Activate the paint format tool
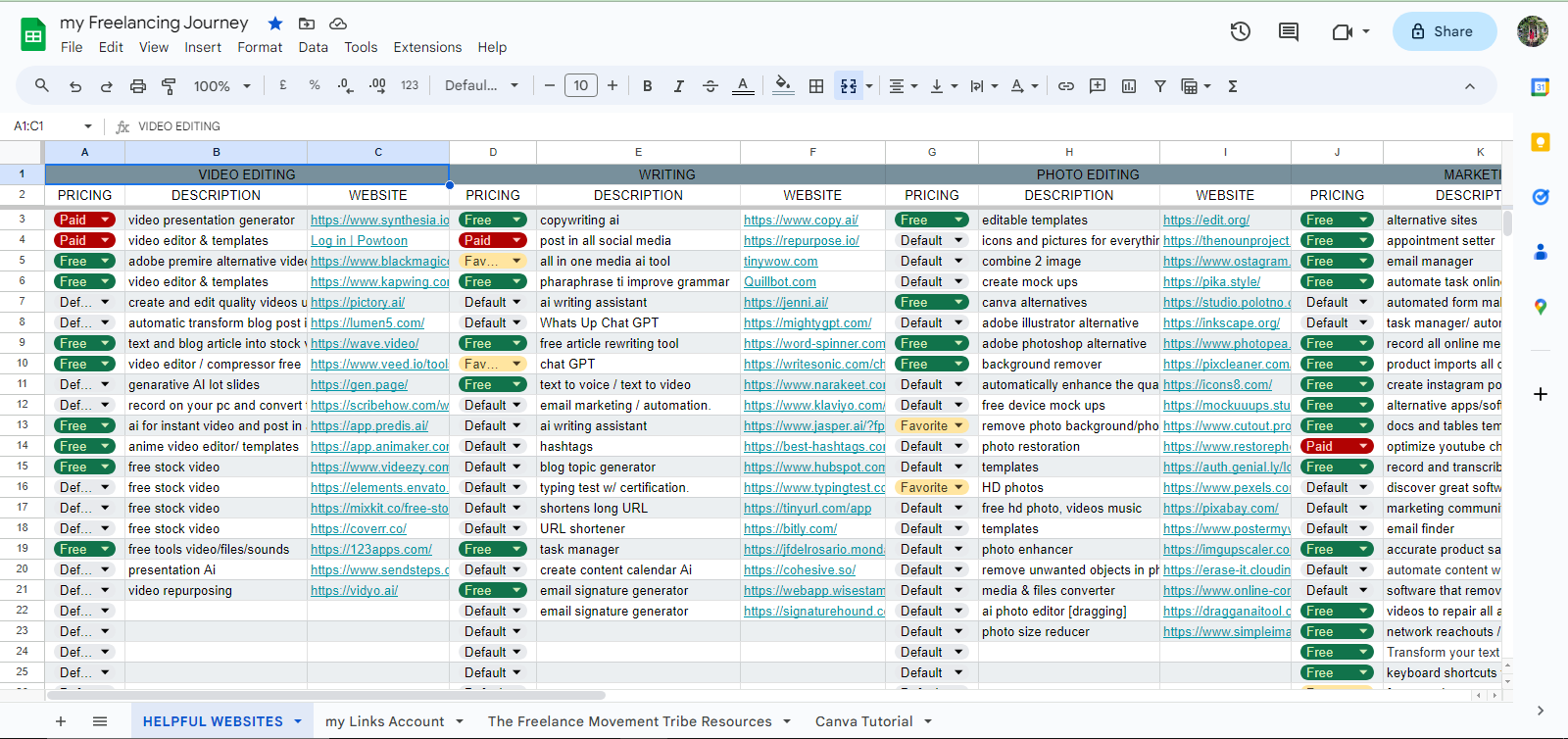Screen dimensions: 1568x739 tap(169, 86)
